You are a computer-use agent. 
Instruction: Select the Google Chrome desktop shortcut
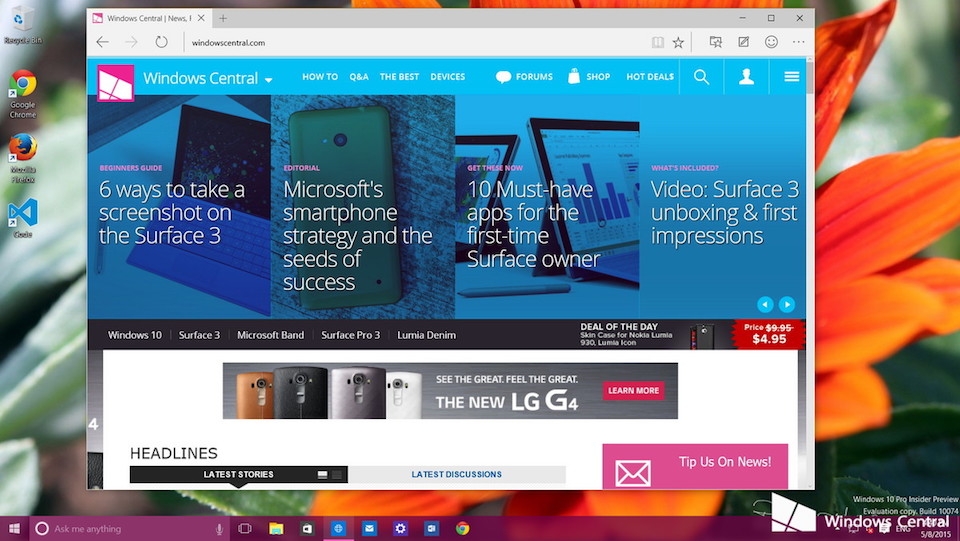23,94
